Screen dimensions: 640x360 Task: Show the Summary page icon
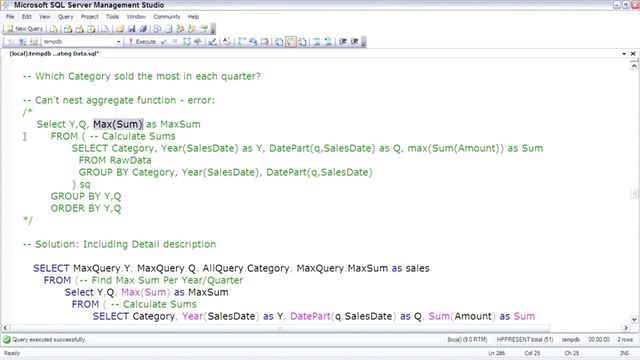(x=169, y=29)
